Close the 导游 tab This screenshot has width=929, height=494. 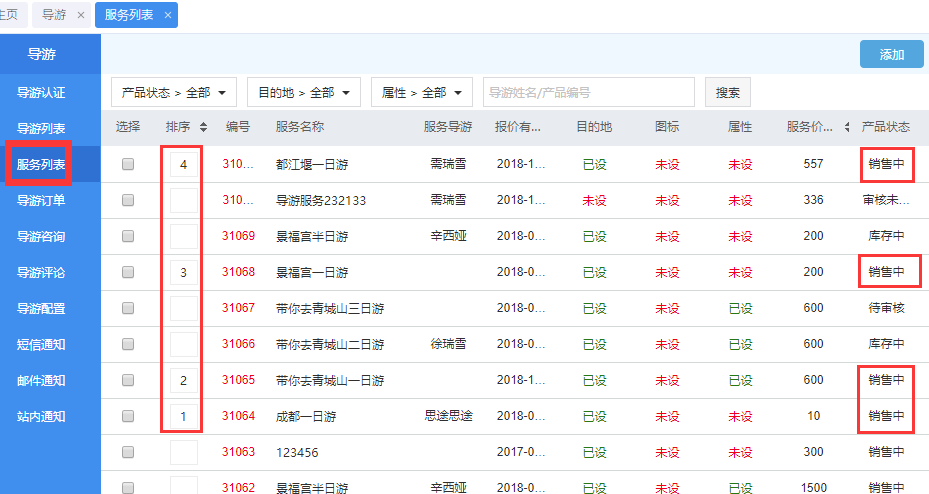(x=81, y=15)
